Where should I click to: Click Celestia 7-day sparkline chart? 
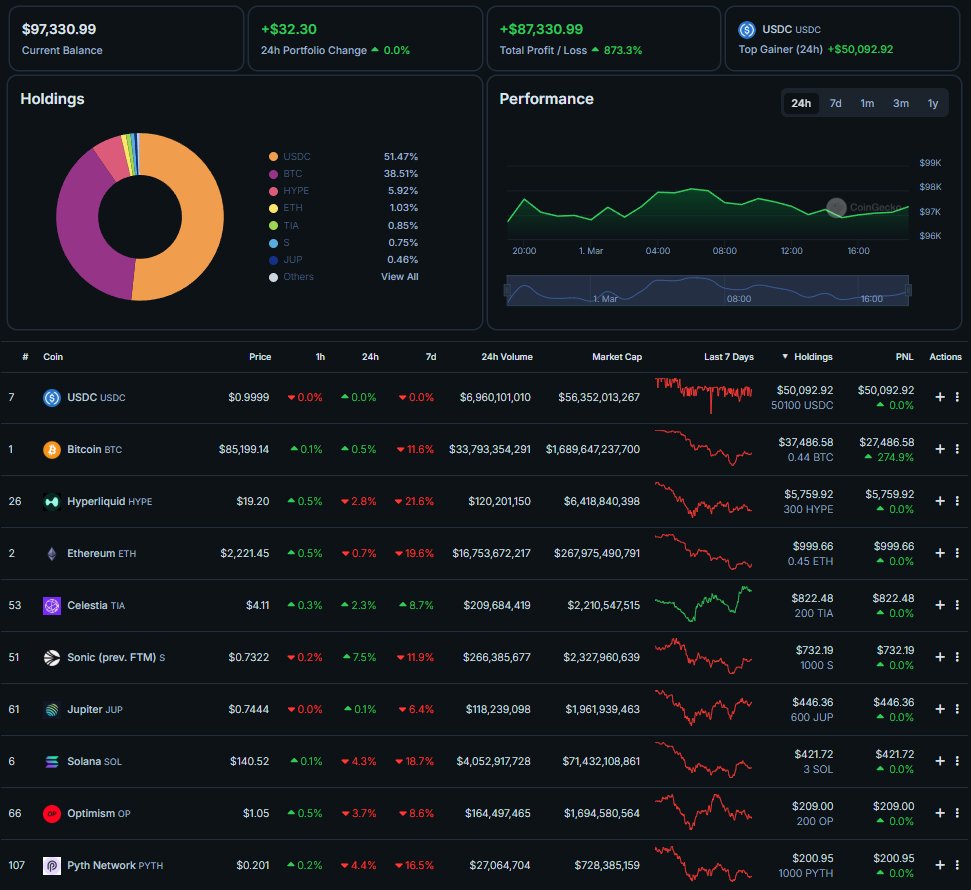coord(703,604)
